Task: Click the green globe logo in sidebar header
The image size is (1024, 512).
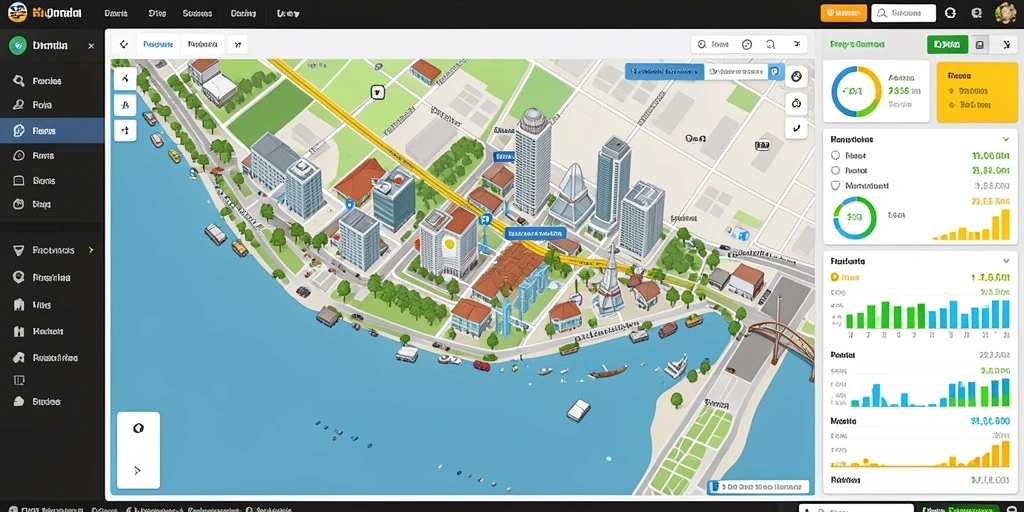Action: click(18, 45)
